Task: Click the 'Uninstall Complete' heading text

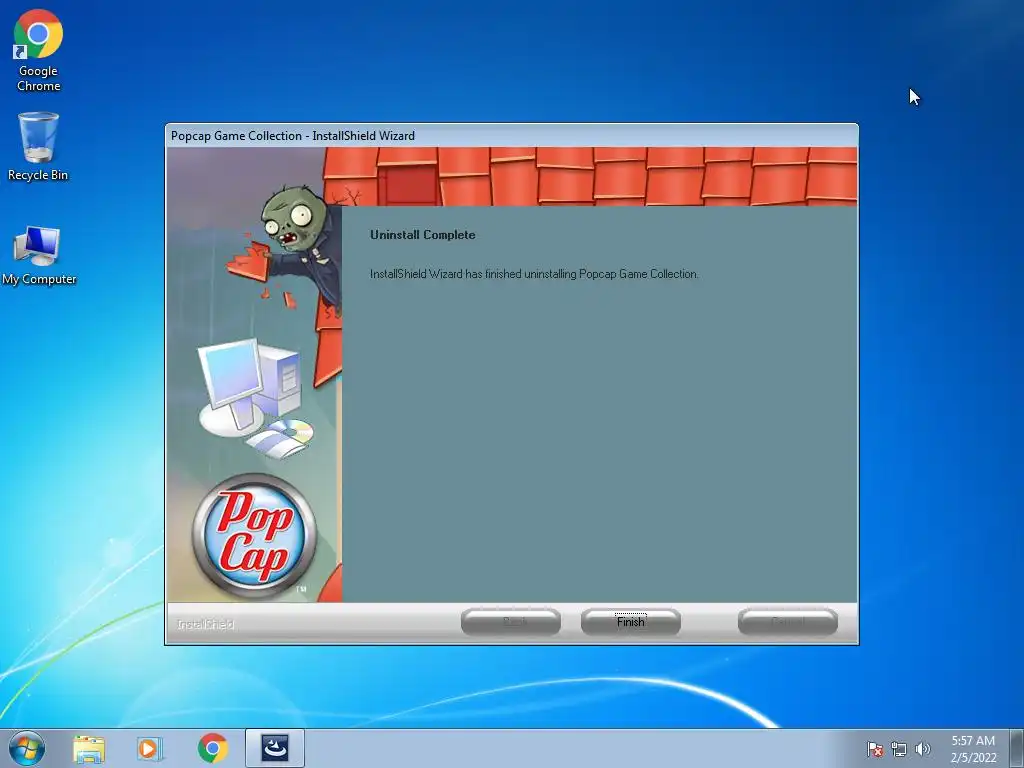Action: point(423,235)
